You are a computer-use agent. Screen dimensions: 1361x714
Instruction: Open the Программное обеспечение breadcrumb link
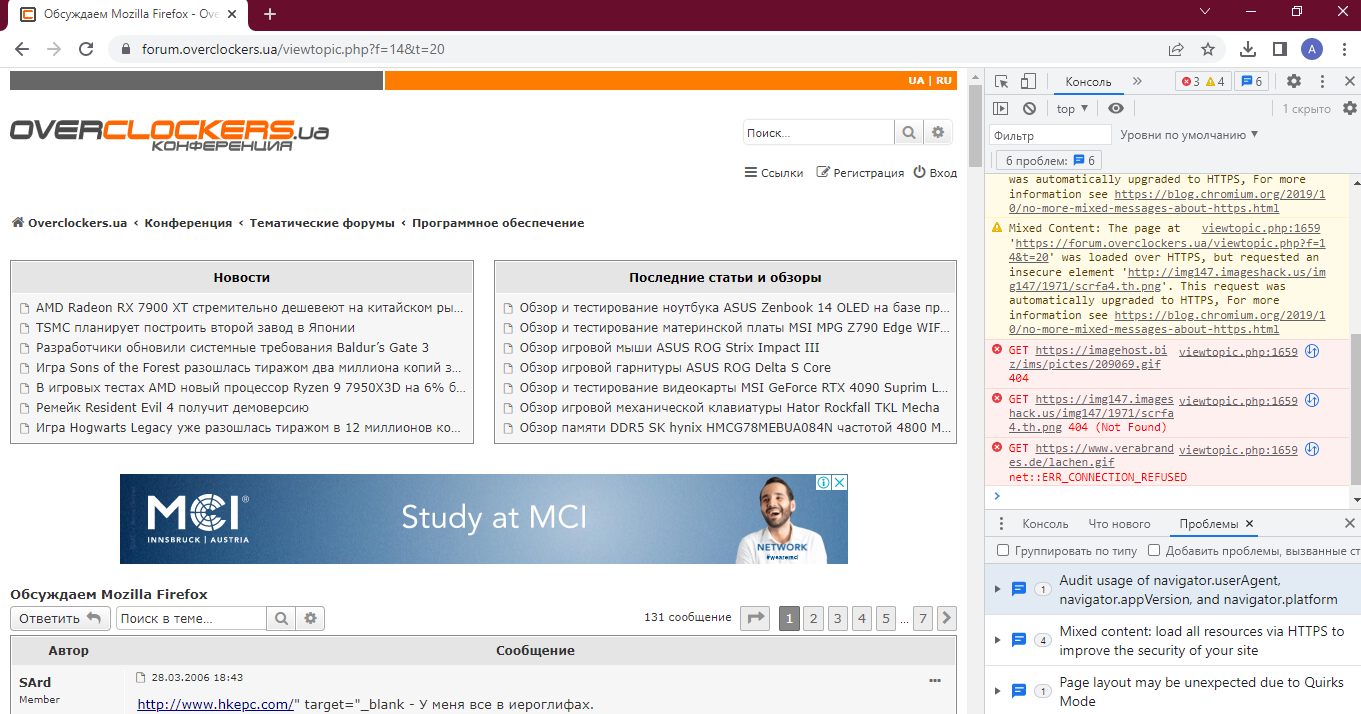point(498,223)
